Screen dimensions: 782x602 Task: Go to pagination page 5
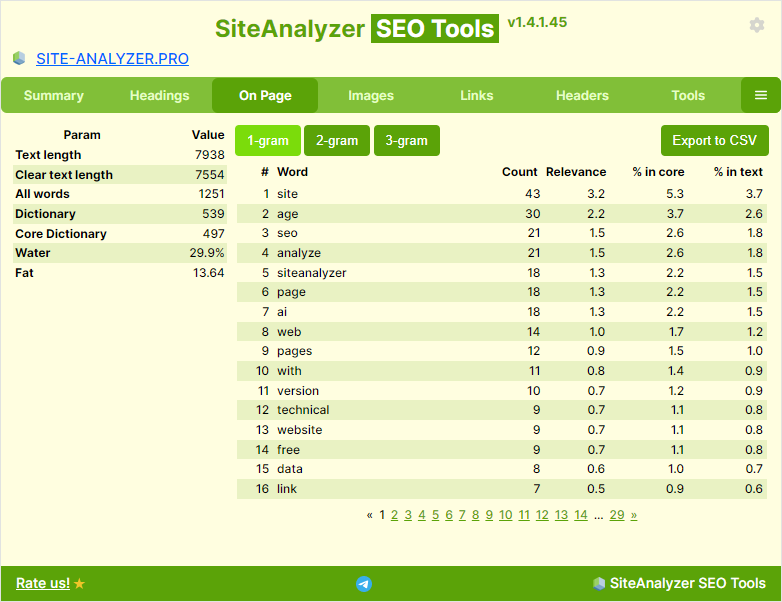[x=435, y=515]
